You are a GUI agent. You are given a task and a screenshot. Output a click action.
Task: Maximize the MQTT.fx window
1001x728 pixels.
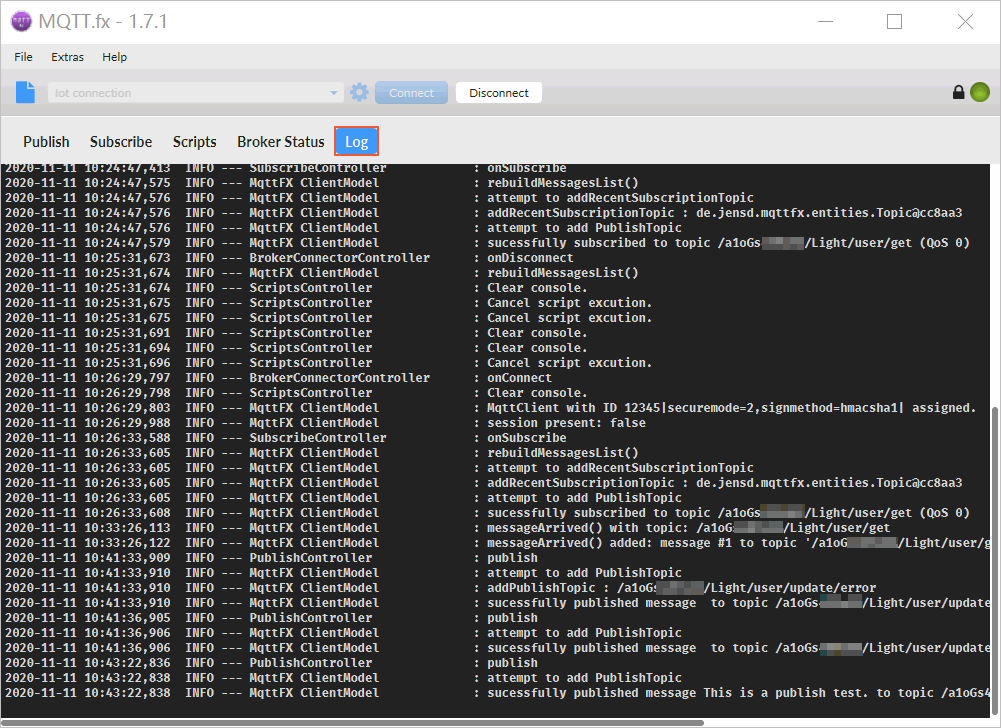(894, 22)
